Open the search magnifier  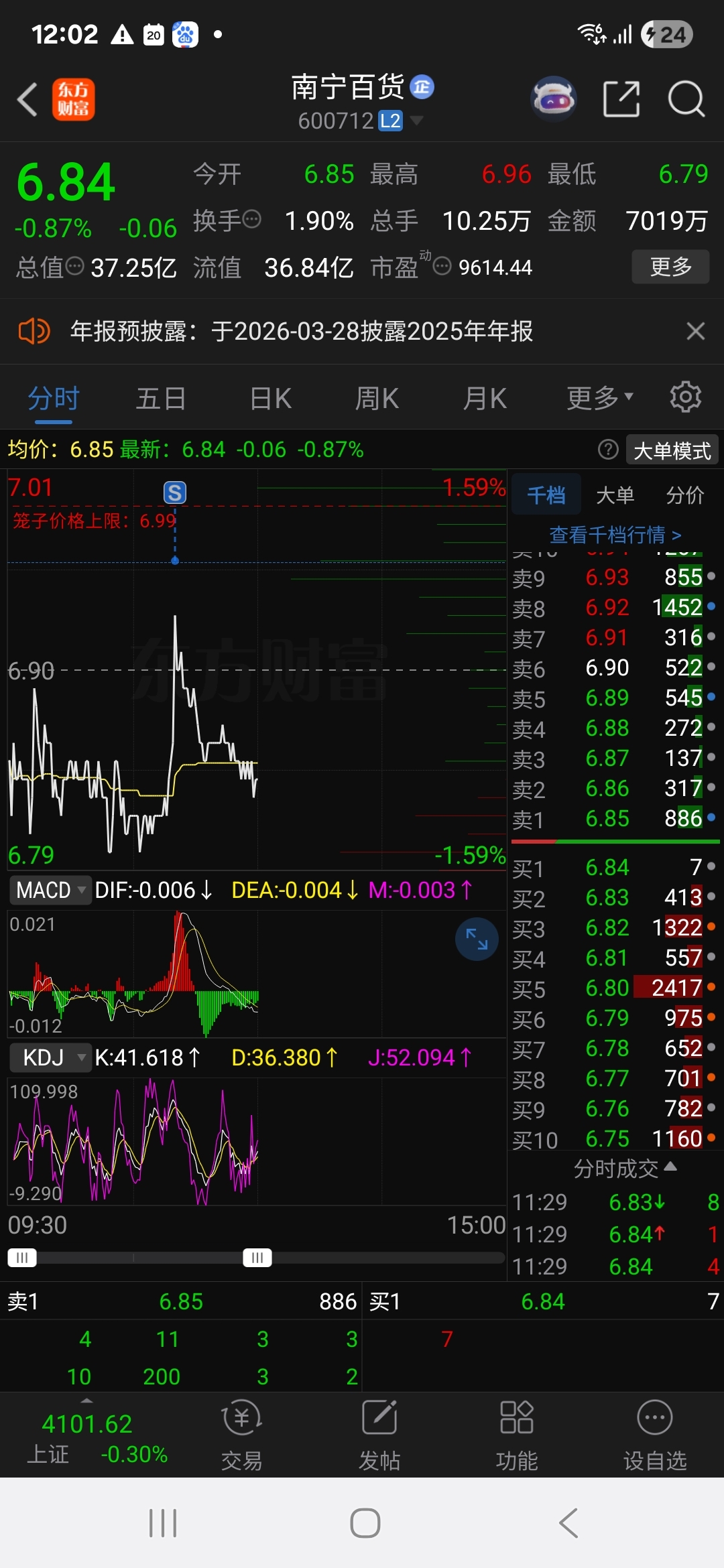686,99
